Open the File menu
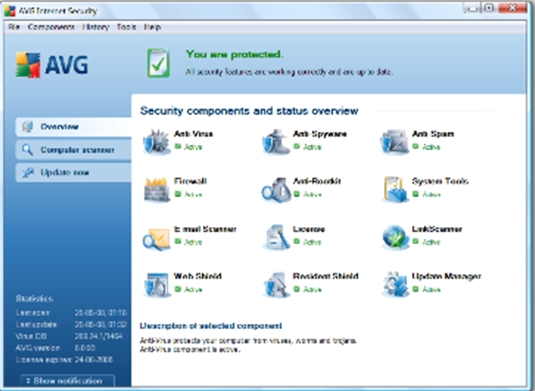The image size is (535, 391). click(x=14, y=27)
